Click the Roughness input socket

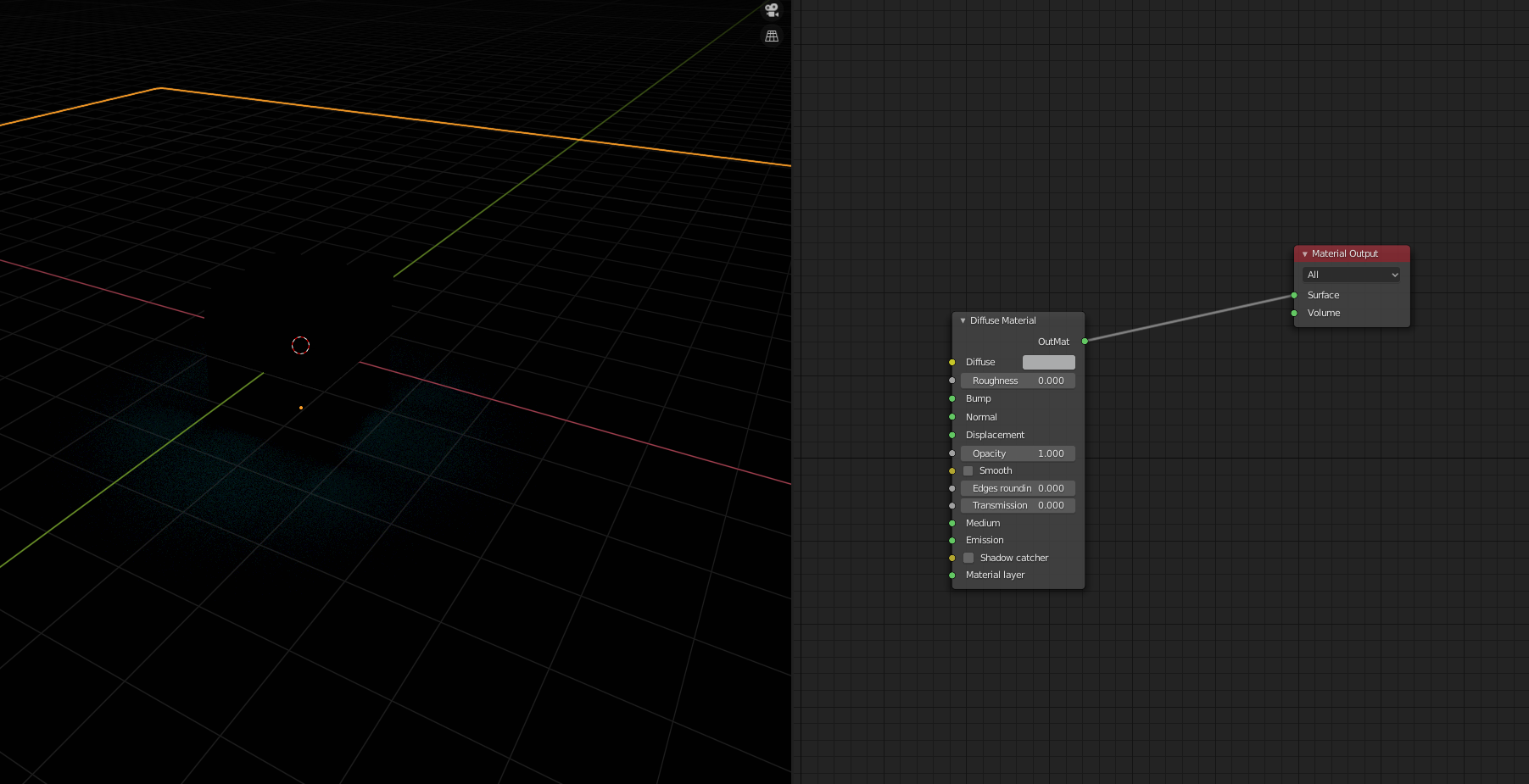pyautogui.click(x=952, y=381)
